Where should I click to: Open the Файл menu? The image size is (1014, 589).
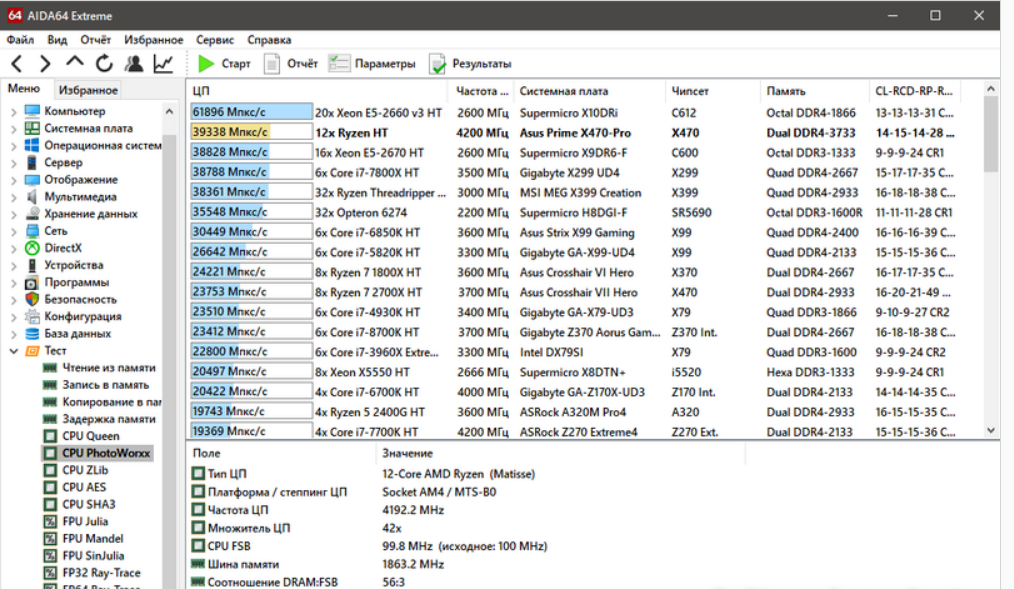(x=20, y=39)
